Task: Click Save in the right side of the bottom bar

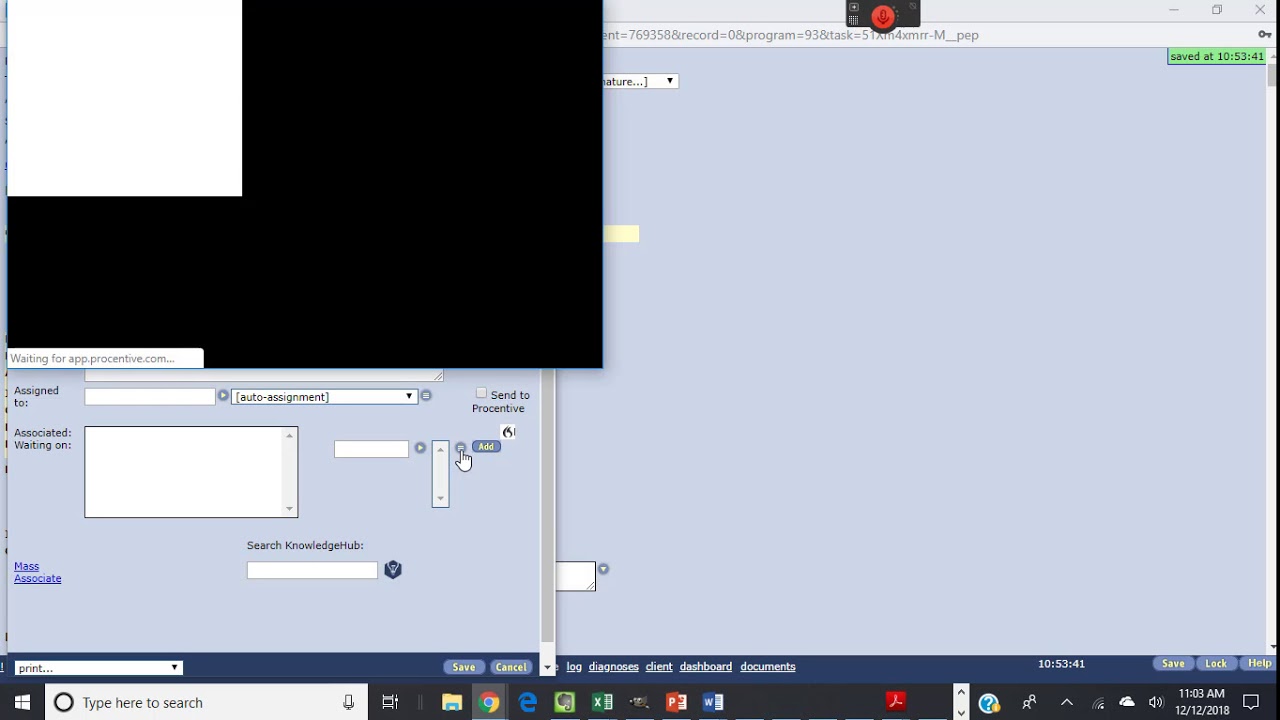Action: (1173, 664)
